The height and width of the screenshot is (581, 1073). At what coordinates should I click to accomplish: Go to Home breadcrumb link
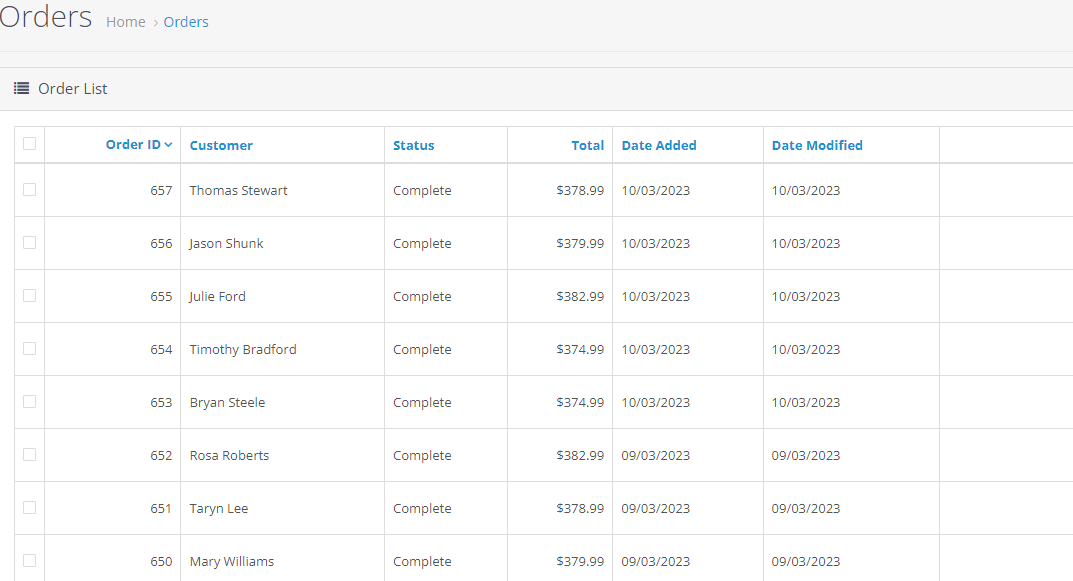click(x=125, y=22)
